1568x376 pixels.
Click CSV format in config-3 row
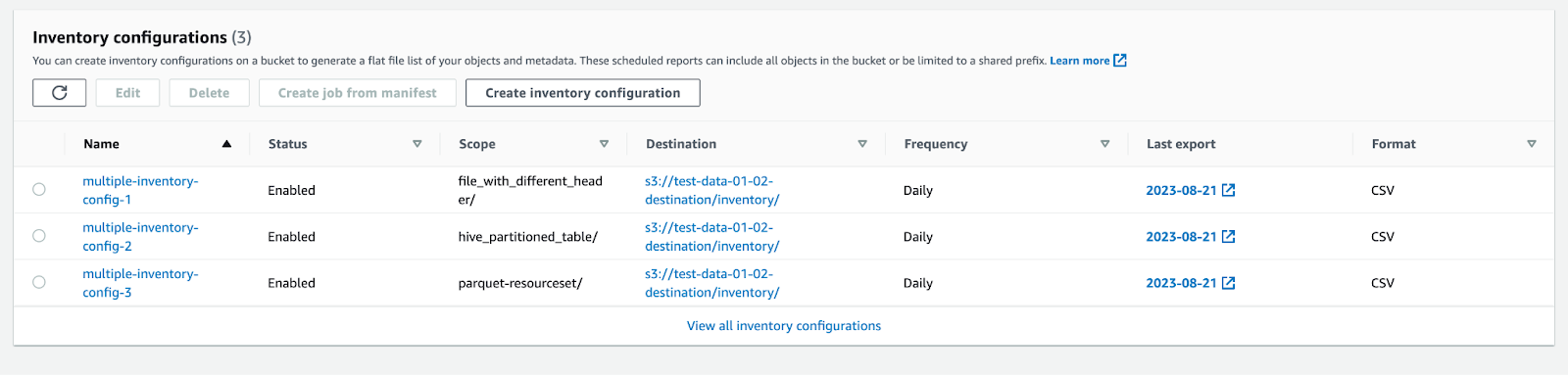tap(1383, 283)
